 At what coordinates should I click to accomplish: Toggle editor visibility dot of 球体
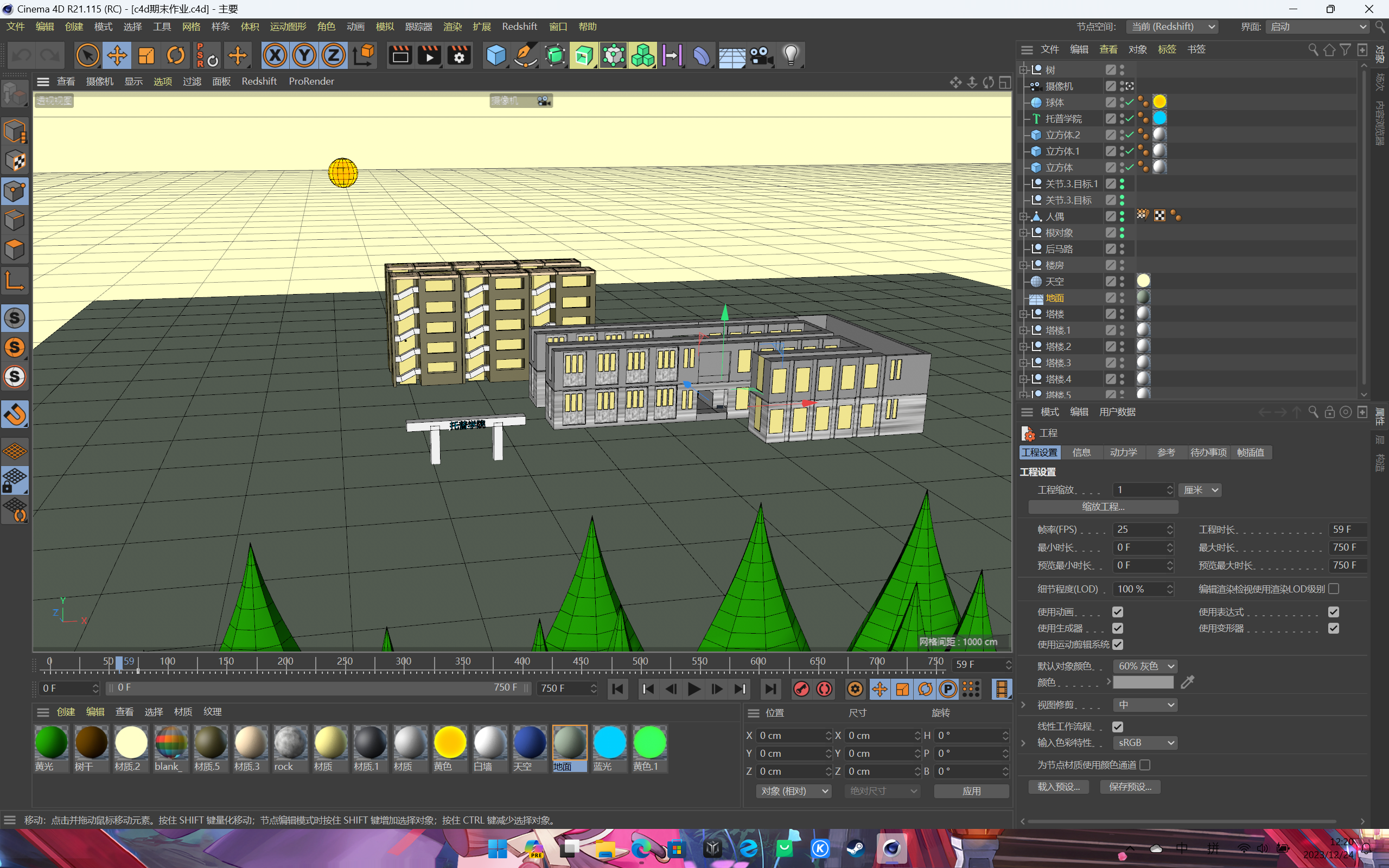pyautogui.click(x=1123, y=99)
